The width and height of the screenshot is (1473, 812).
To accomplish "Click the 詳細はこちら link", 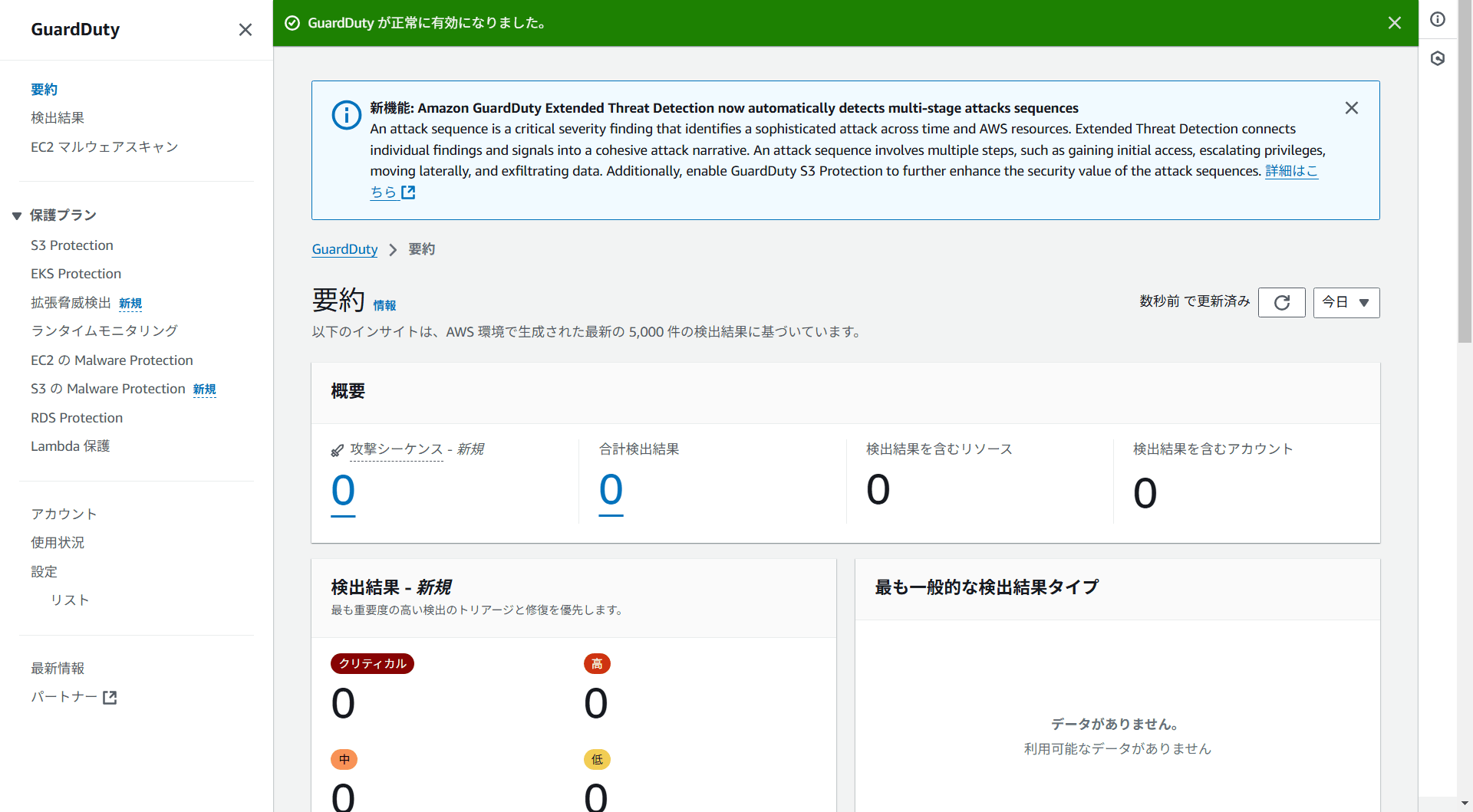I will 1292,171.
